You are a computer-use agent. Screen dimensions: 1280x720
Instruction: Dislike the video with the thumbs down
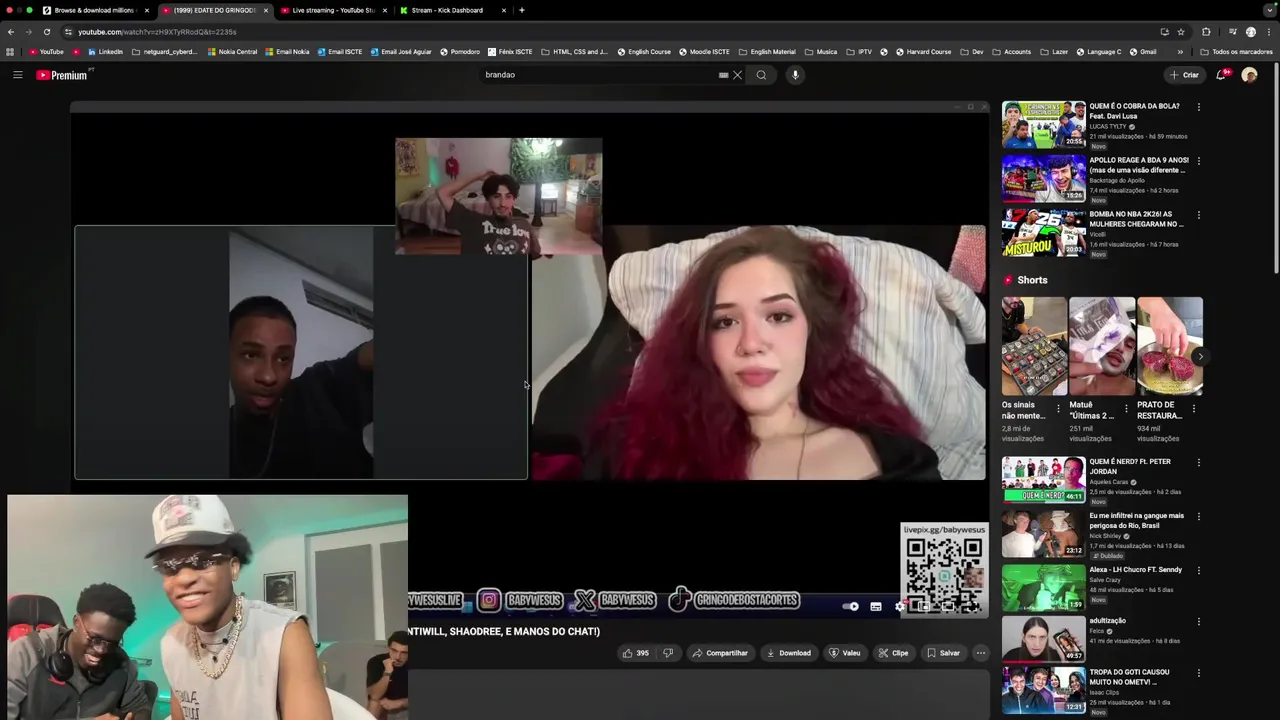coord(668,653)
